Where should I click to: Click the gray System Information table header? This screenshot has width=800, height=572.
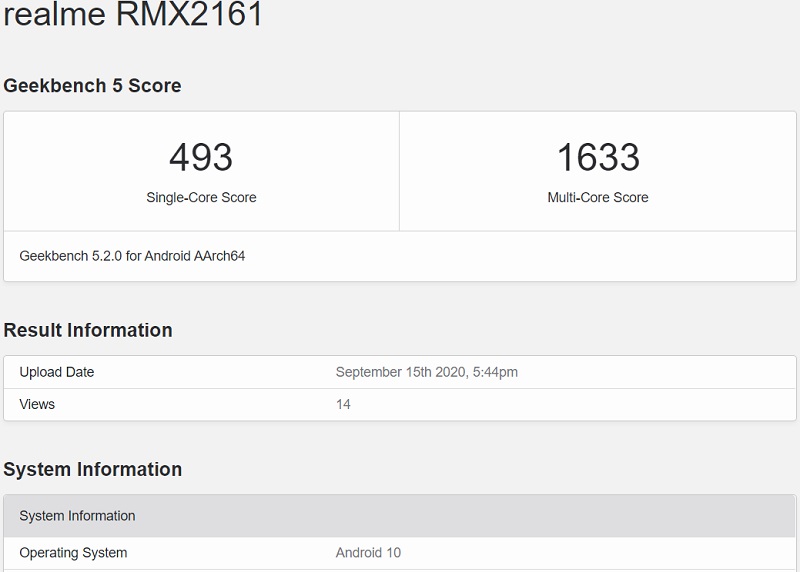pyautogui.click(x=400, y=516)
